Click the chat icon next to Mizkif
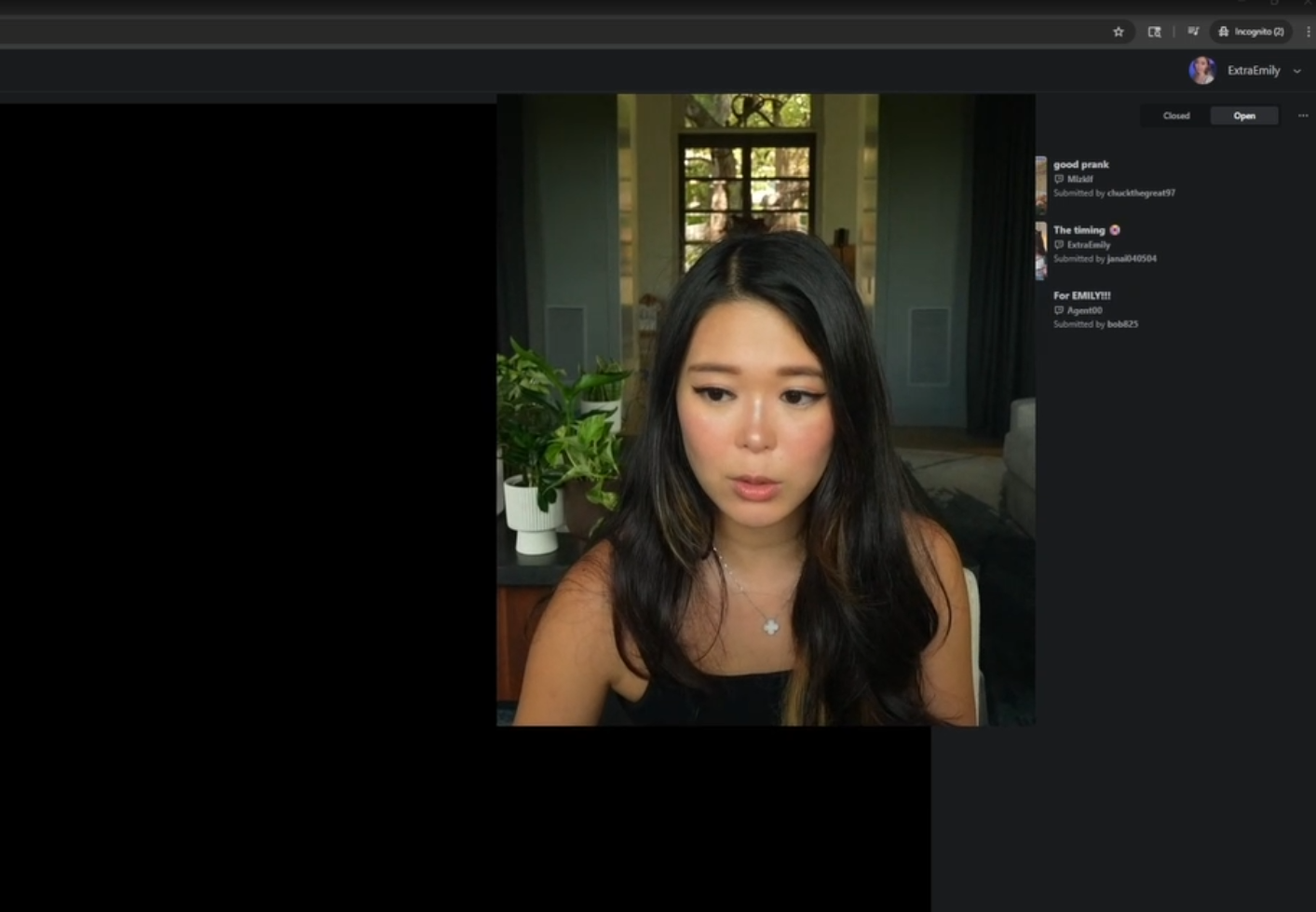Viewport: 1316px width, 912px height. coord(1059,179)
